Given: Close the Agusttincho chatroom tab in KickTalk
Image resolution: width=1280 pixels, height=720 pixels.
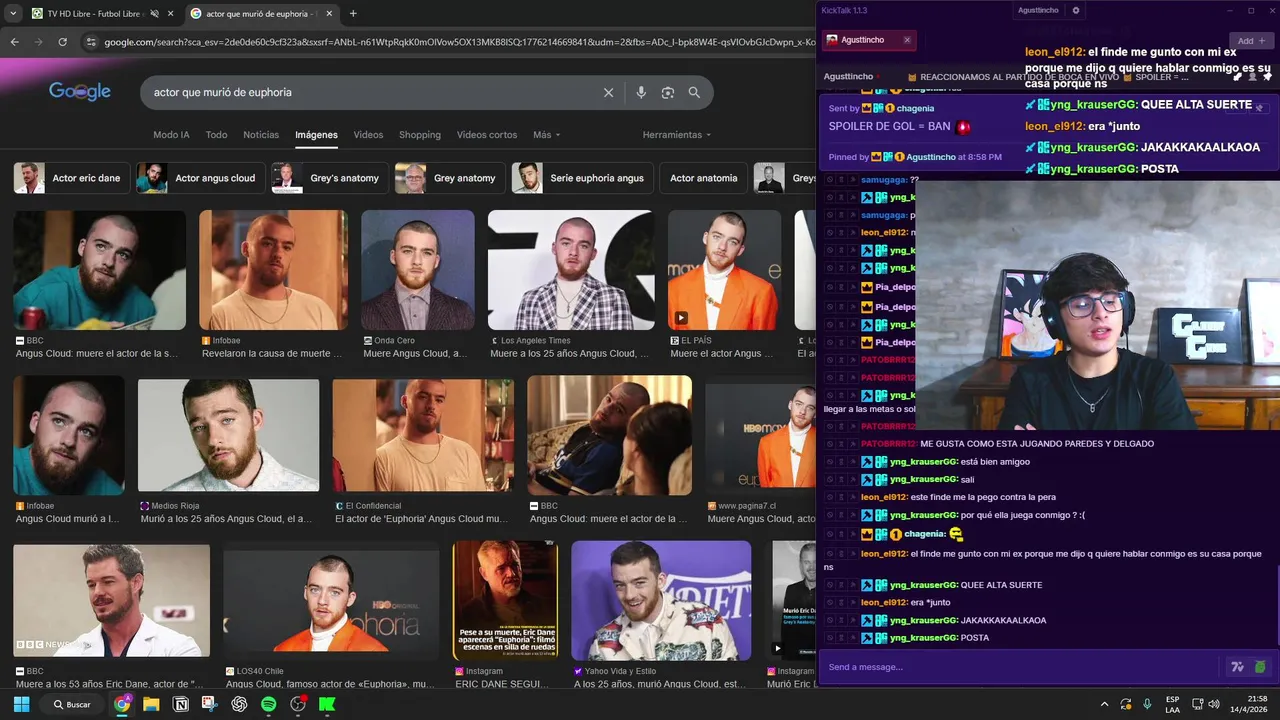Looking at the screenshot, I should click(x=907, y=40).
